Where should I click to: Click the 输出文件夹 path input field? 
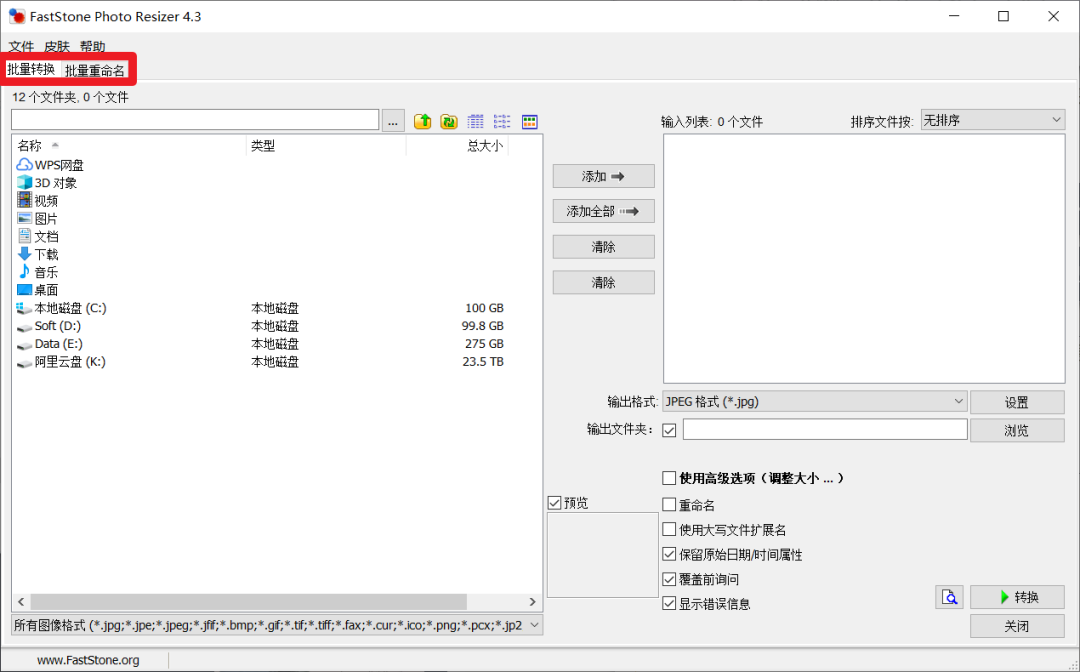click(824, 430)
